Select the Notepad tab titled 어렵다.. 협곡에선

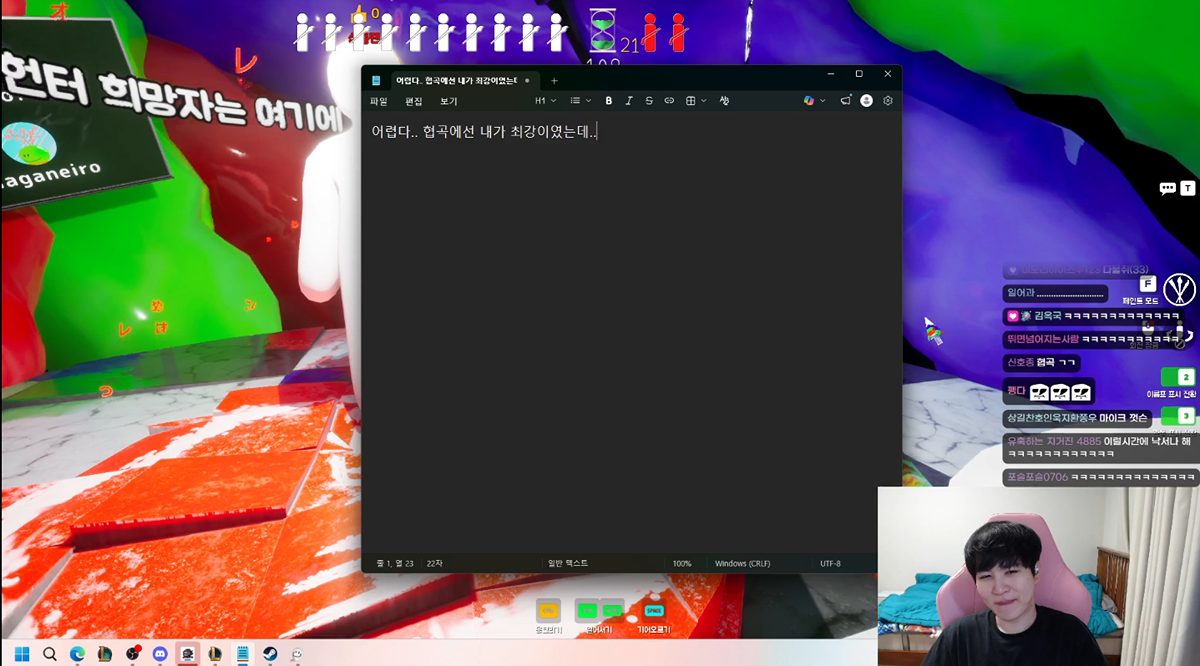(x=455, y=80)
